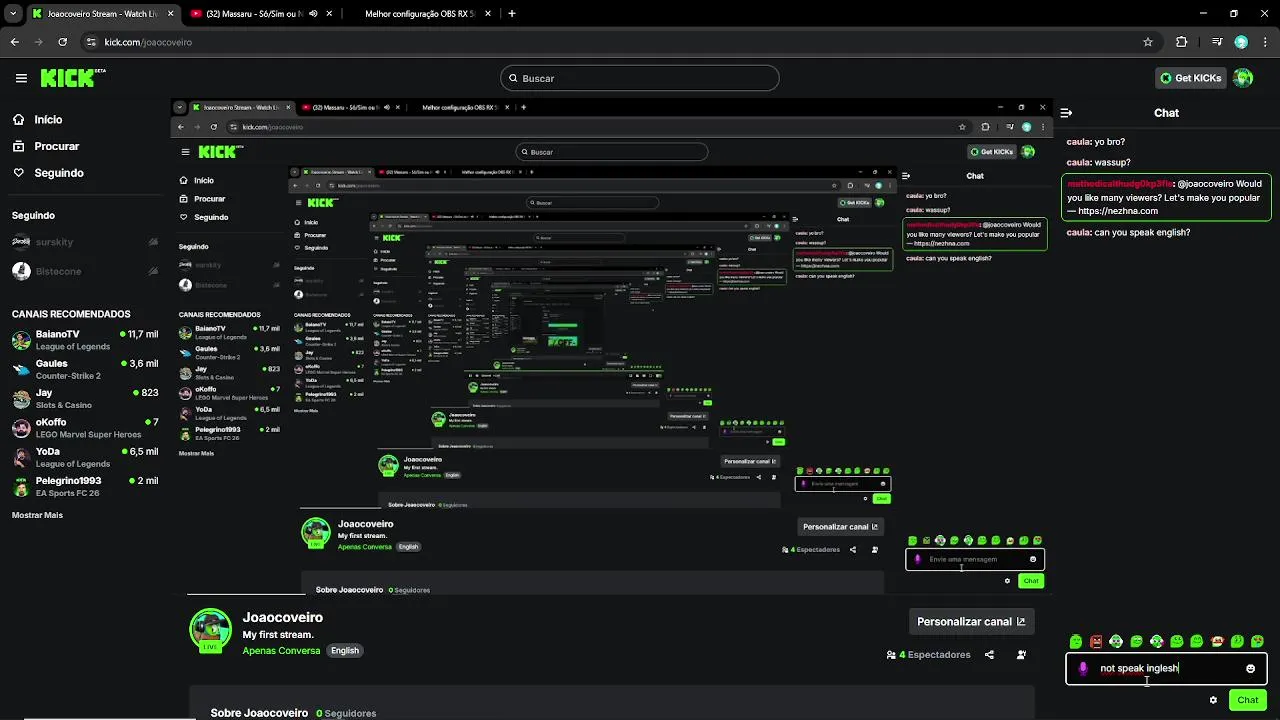Click the share icon beside Espectadores
The image size is (1280, 720).
coord(989,655)
